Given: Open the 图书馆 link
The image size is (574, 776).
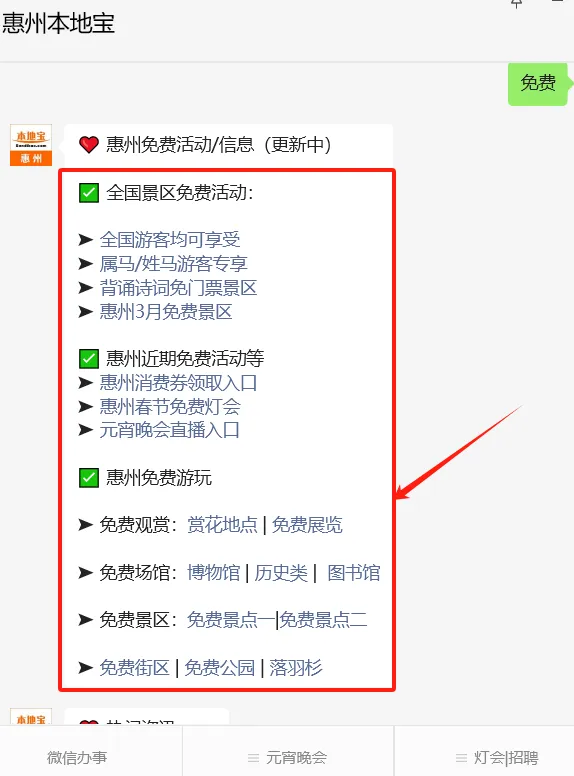Looking at the screenshot, I should (354, 573).
